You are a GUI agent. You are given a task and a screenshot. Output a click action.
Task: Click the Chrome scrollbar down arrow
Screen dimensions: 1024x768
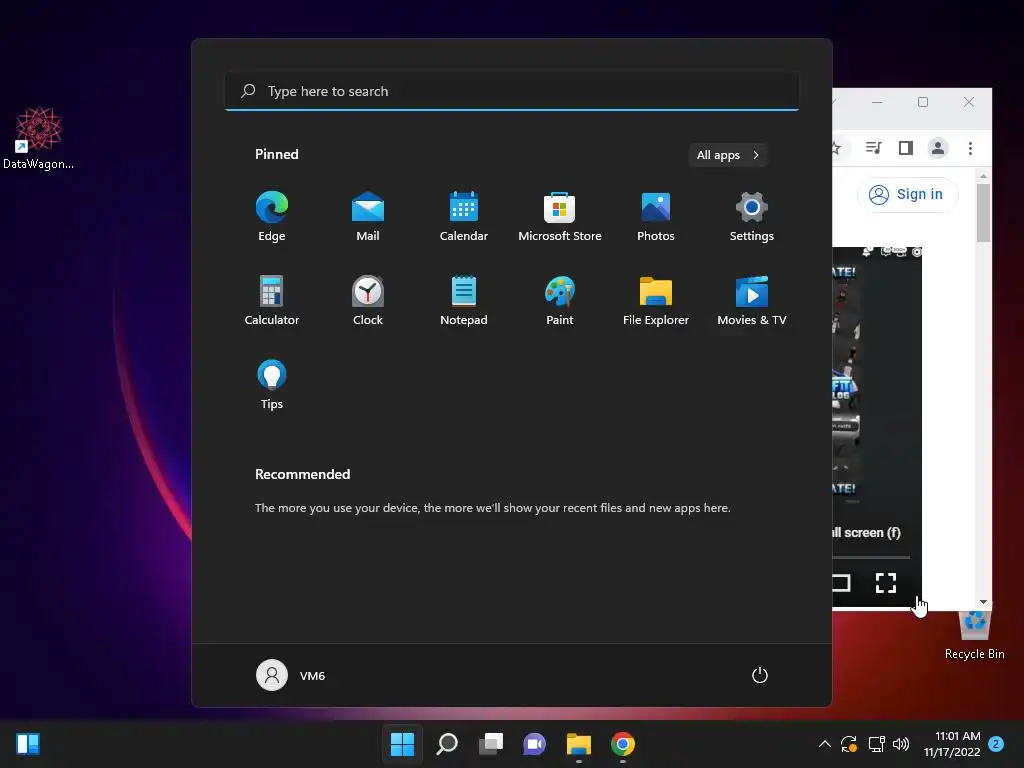(984, 602)
